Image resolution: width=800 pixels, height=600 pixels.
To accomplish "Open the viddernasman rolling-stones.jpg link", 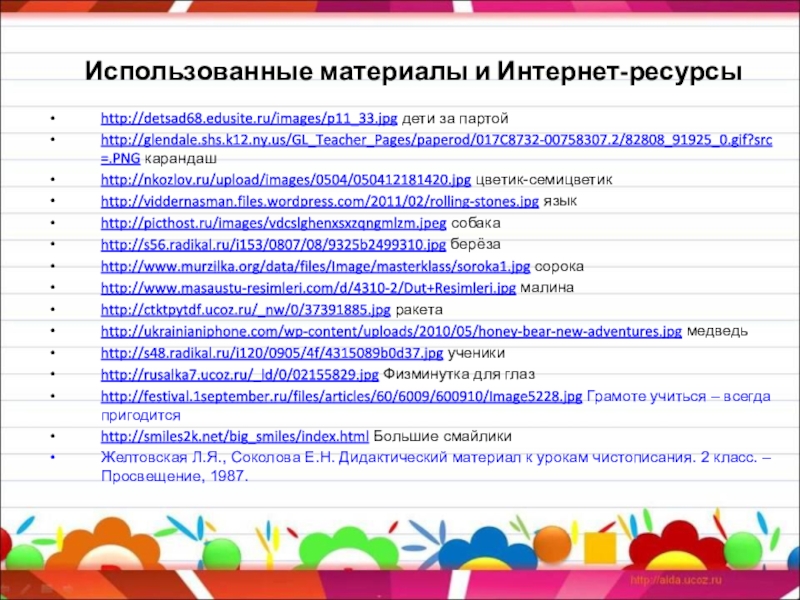I will pyautogui.click(x=320, y=201).
